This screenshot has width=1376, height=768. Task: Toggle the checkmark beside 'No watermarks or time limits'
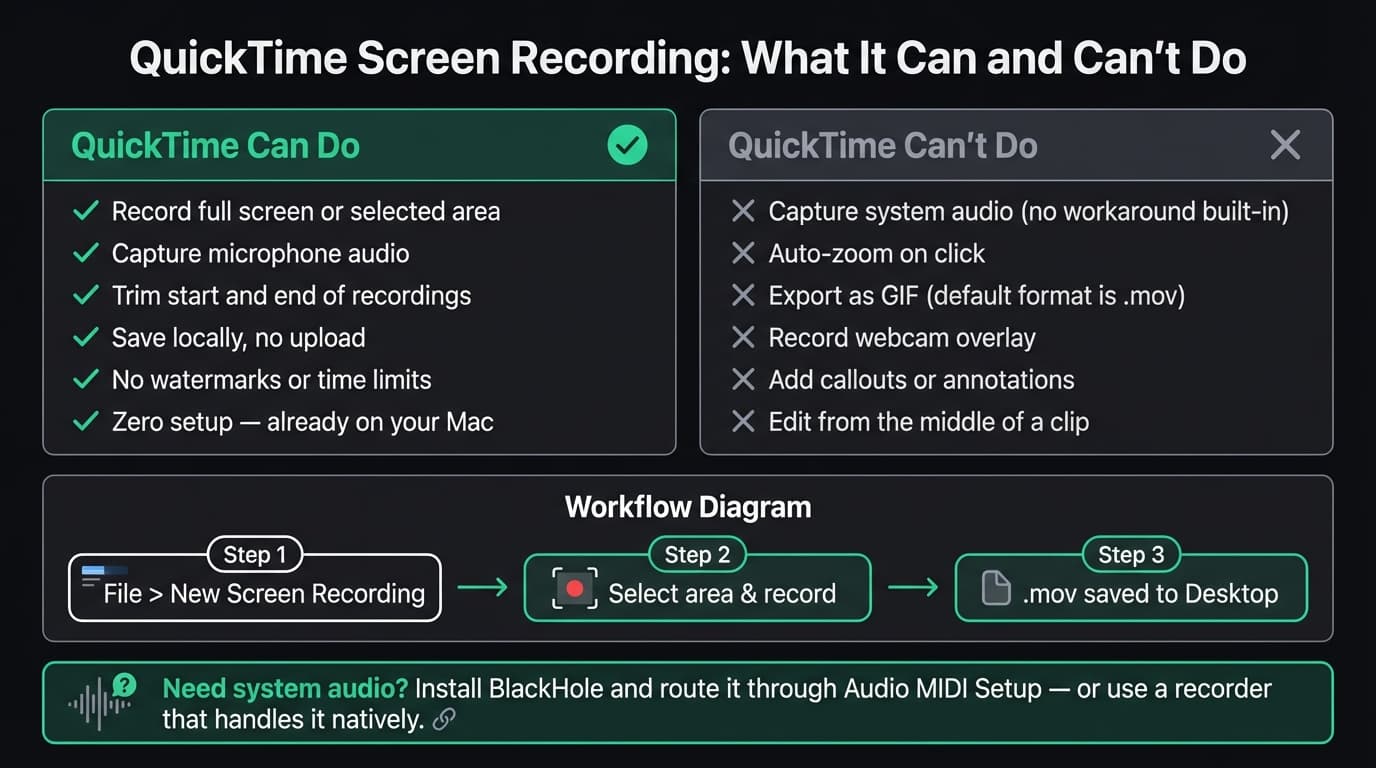[84, 379]
